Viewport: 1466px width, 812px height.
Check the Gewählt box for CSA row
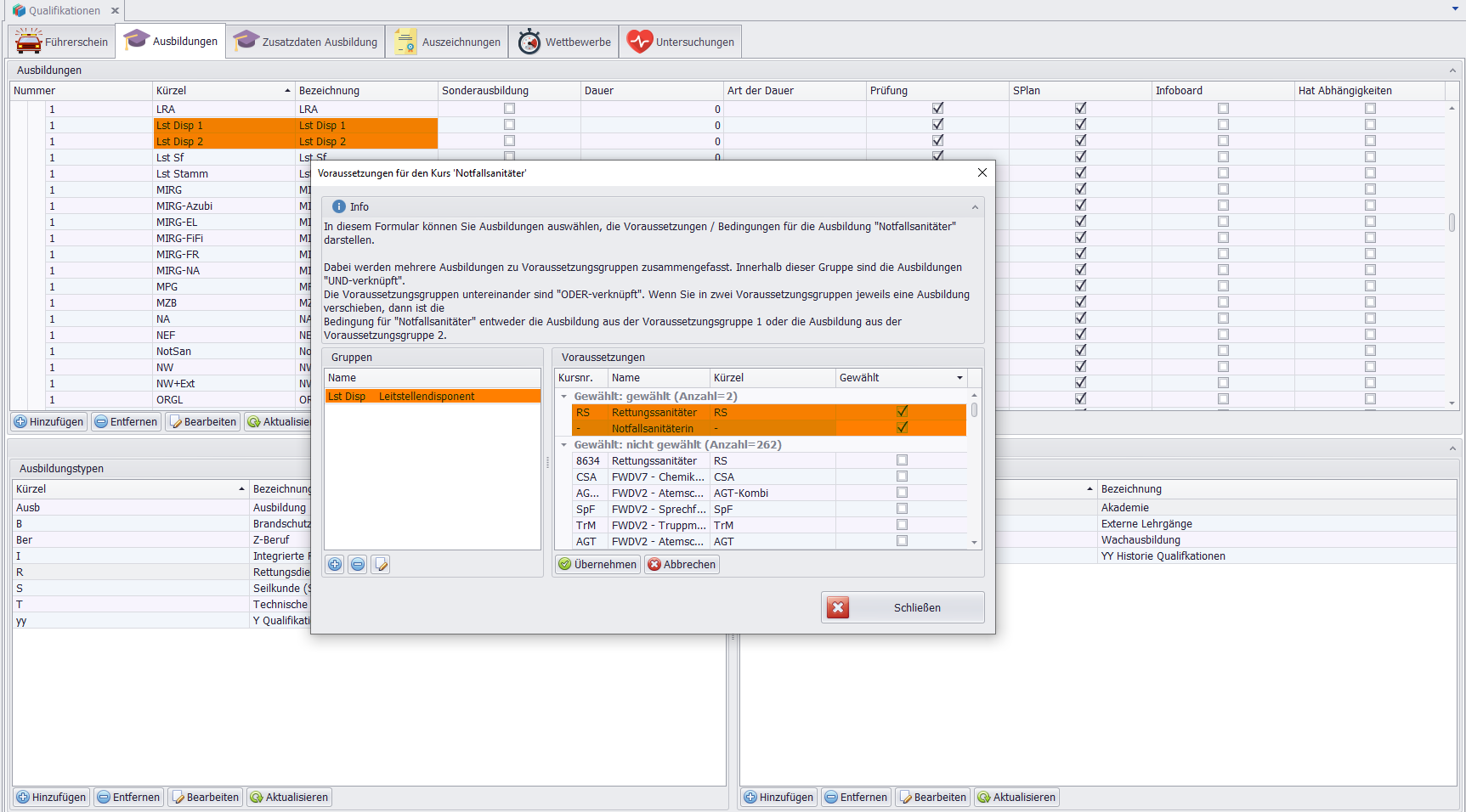[902, 476]
